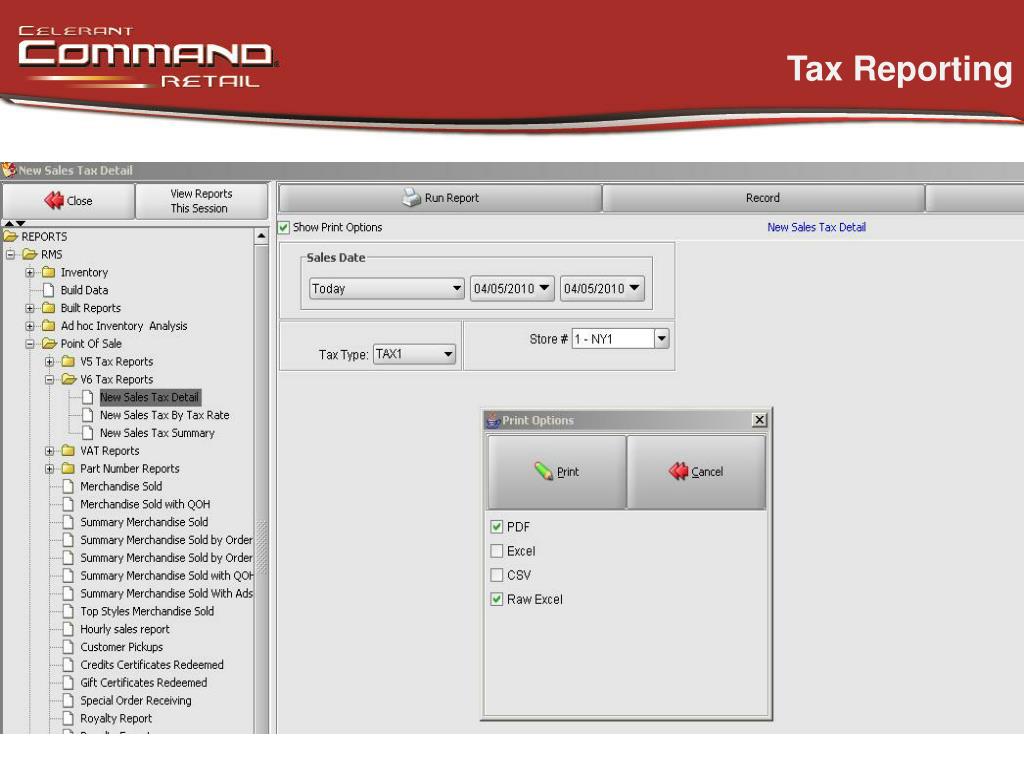Click the New Sales Tax Summary document icon
Screen dimensions: 1024x768
tap(88, 432)
